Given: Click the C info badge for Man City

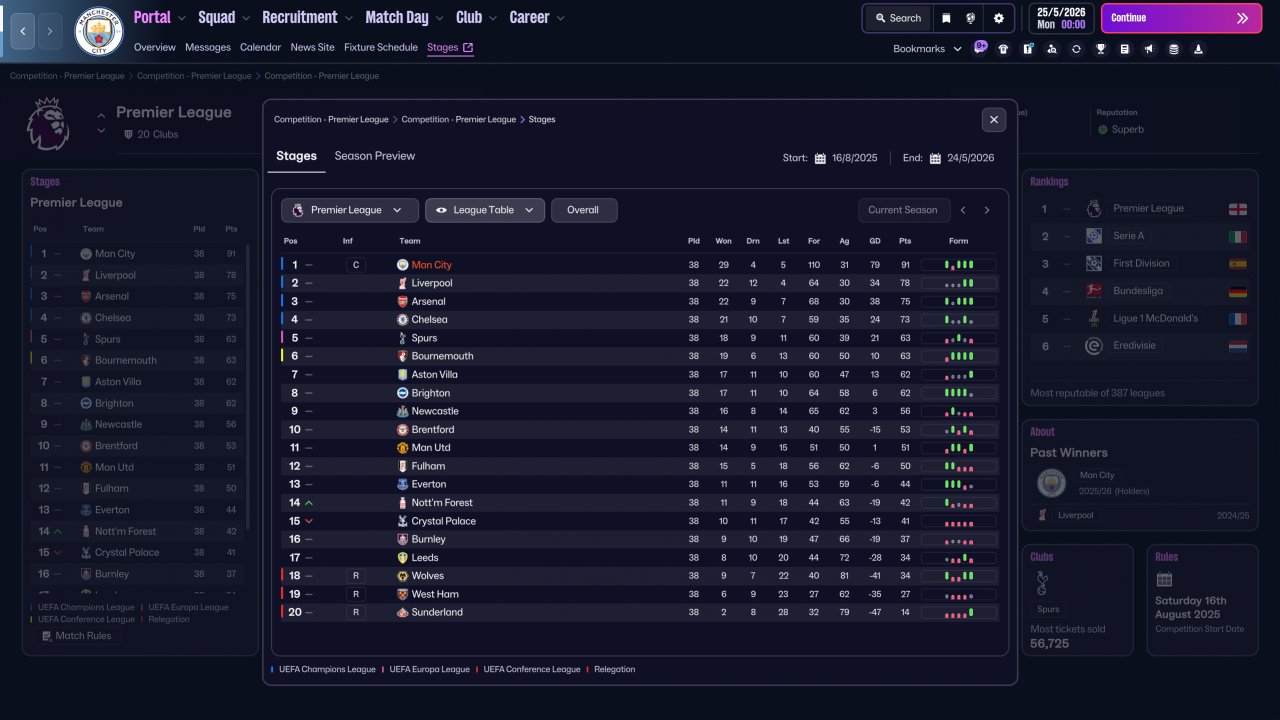Looking at the screenshot, I should pos(355,265).
